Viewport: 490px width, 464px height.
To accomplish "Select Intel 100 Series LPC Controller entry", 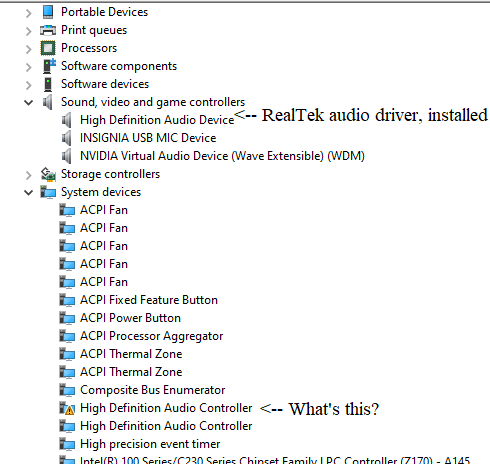I will [275, 460].
